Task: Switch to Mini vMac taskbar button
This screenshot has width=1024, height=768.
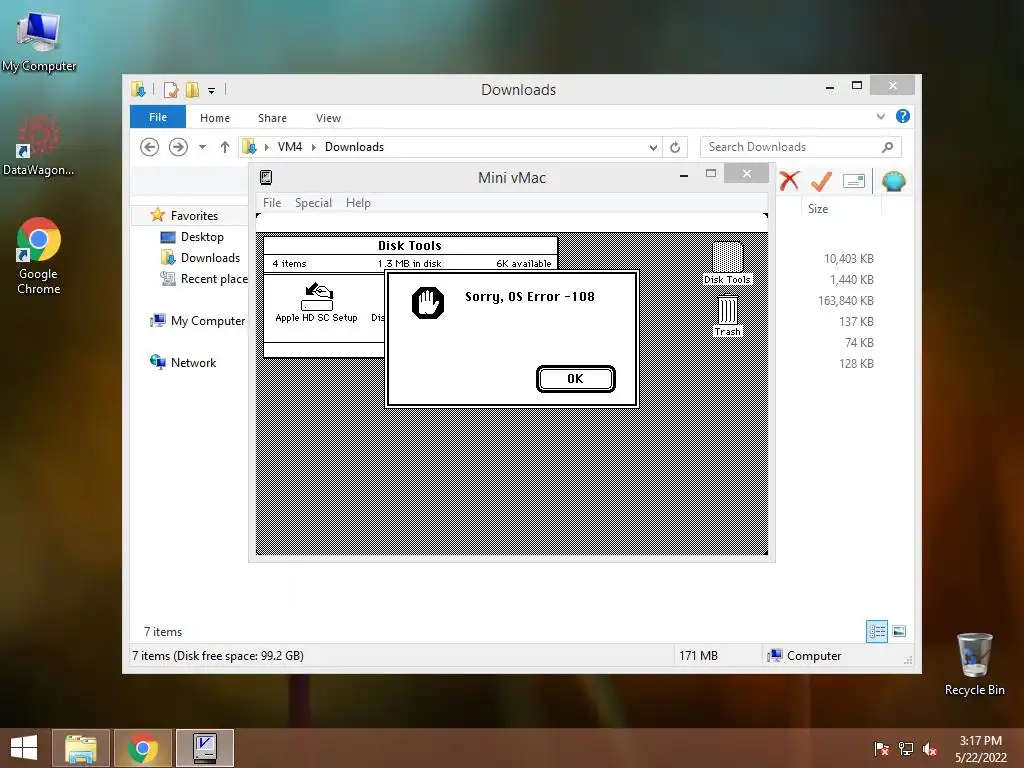Action: [205, 748]
